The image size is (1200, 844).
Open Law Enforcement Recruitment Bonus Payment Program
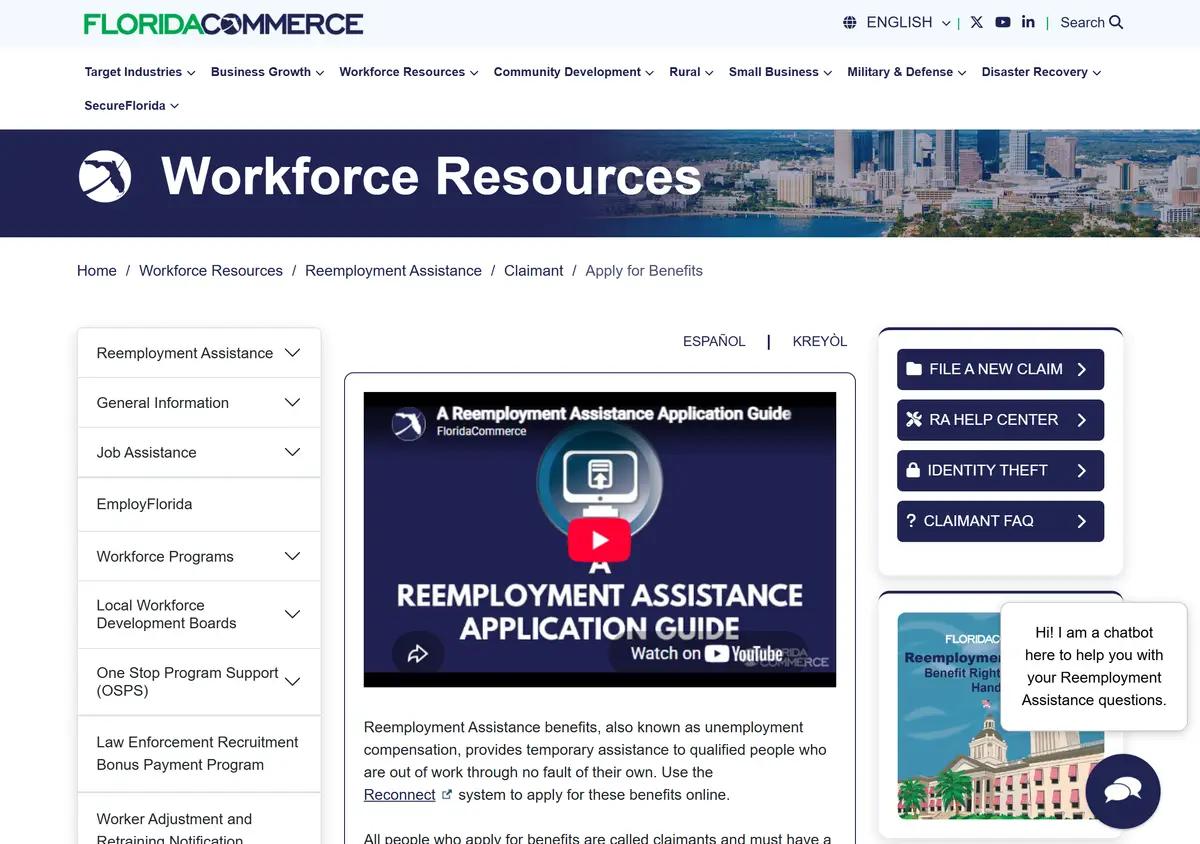[x=199, y=753]
